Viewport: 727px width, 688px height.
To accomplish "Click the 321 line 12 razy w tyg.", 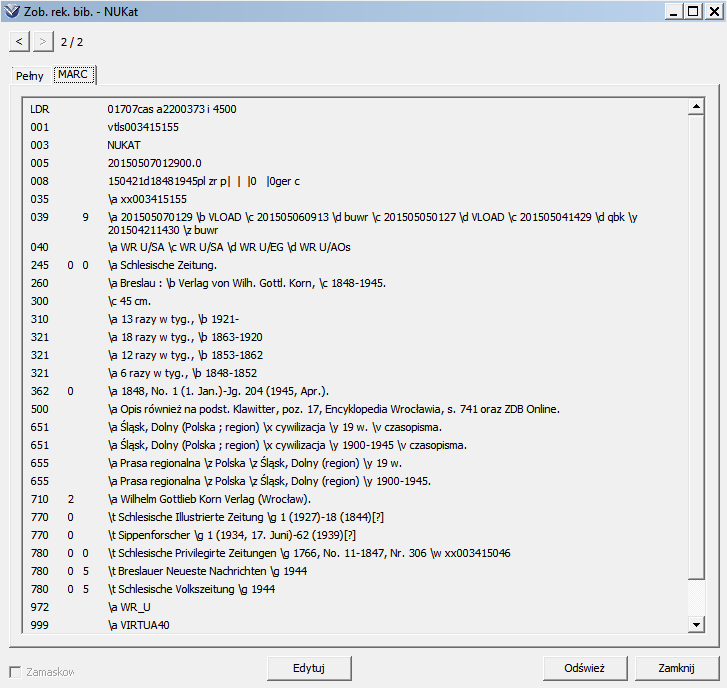I will coord(185,356).
